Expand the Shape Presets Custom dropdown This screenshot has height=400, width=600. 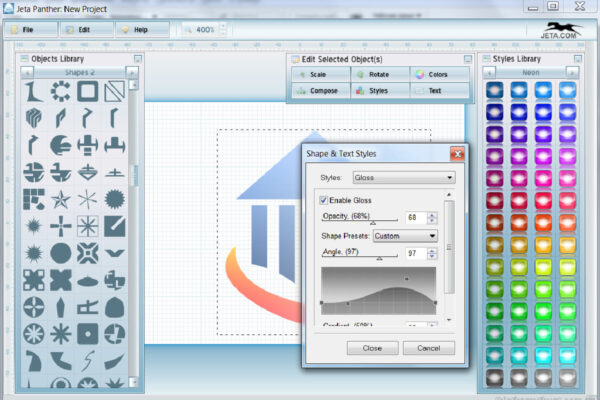[x=405, y=236]
